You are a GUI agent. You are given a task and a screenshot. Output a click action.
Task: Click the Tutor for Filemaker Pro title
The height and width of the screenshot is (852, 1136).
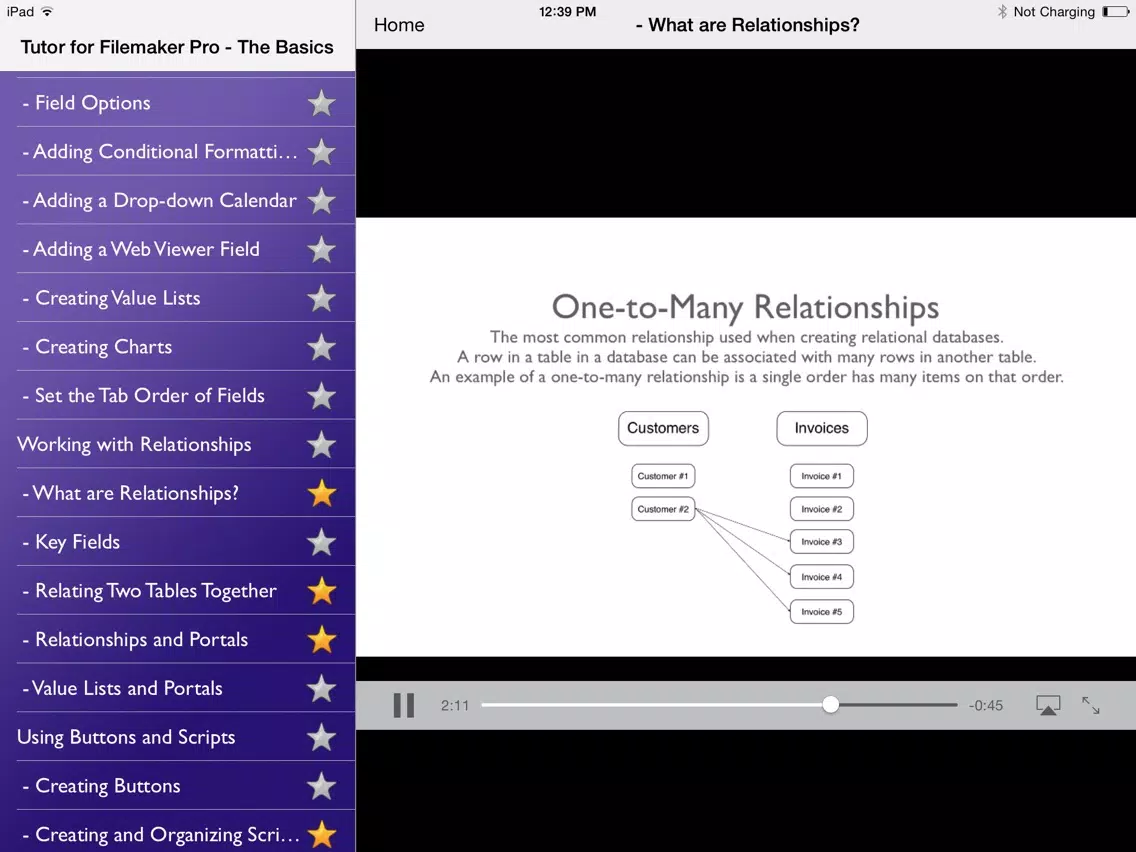(177, 47)
